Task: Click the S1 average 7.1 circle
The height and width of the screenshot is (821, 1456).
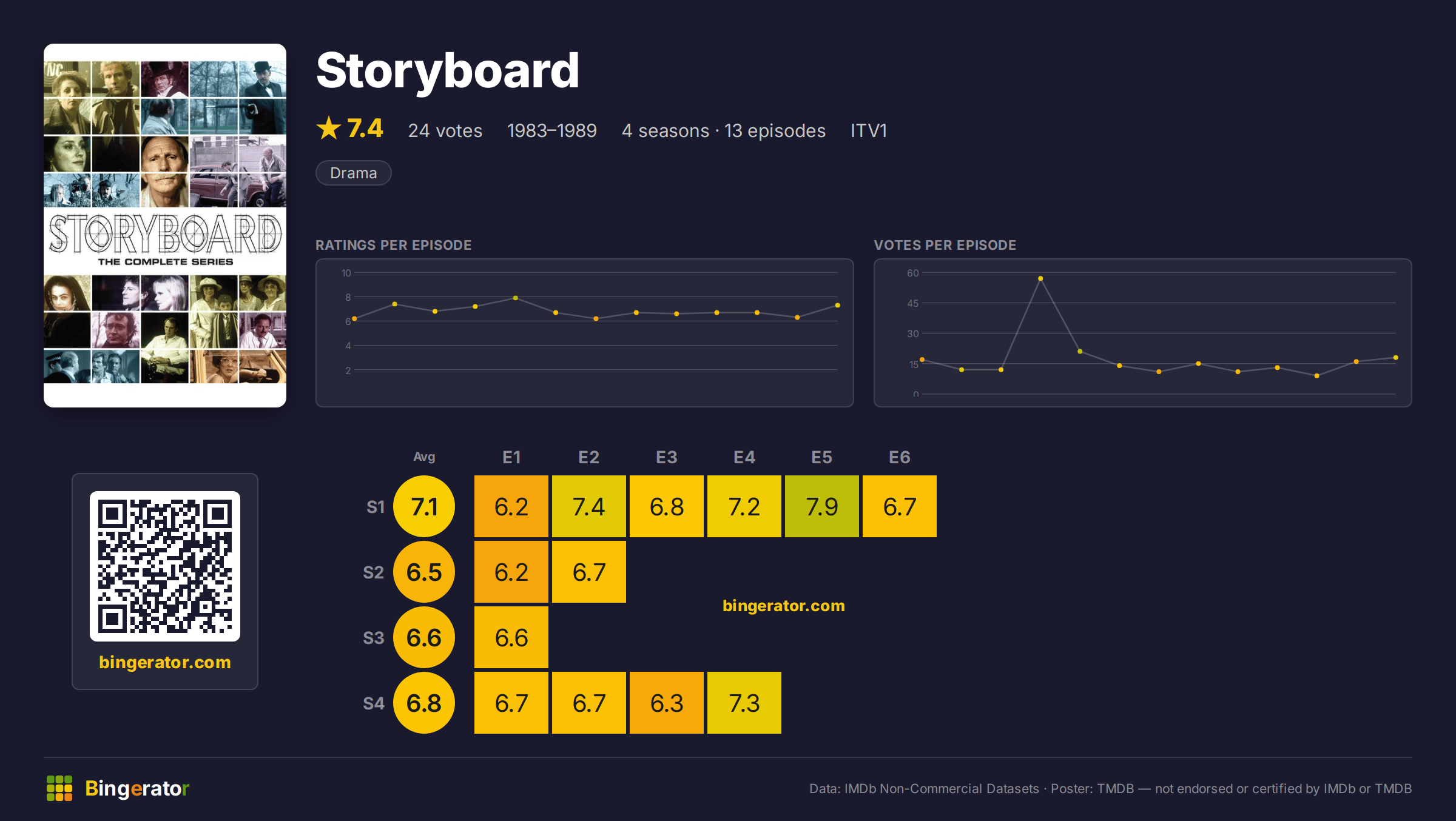Action: [x=424, y=506]
